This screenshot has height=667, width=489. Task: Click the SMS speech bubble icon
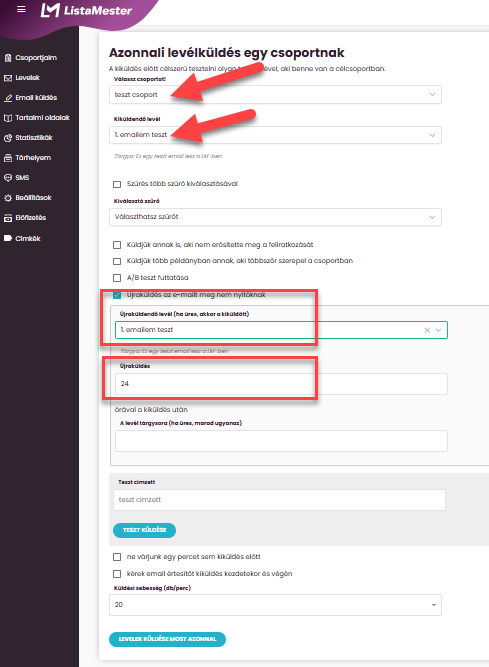coord(8,178)
